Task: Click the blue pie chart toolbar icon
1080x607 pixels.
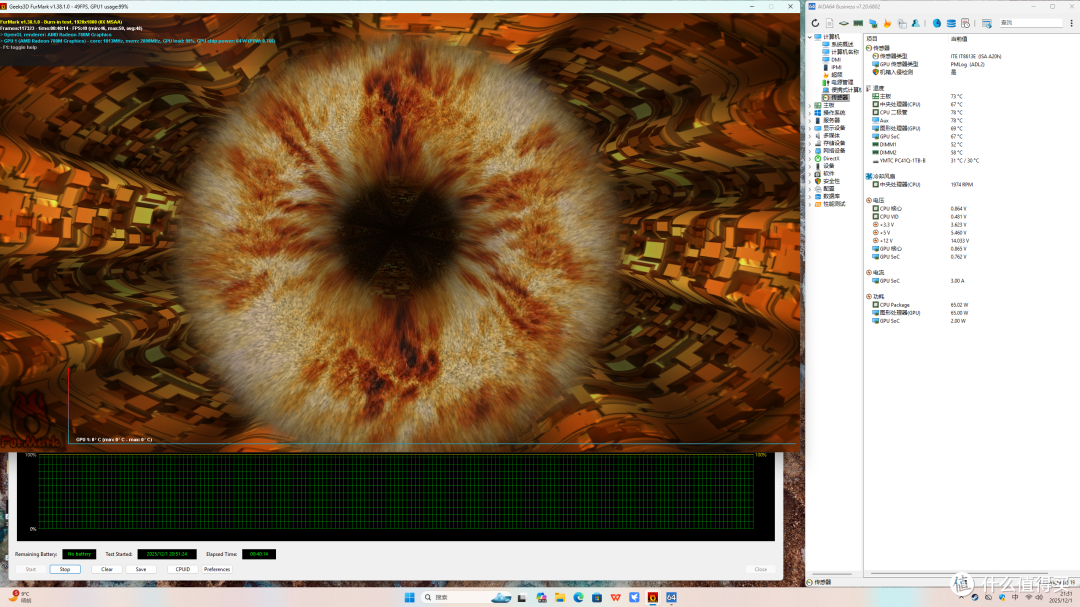Action: tap(937, 23)
